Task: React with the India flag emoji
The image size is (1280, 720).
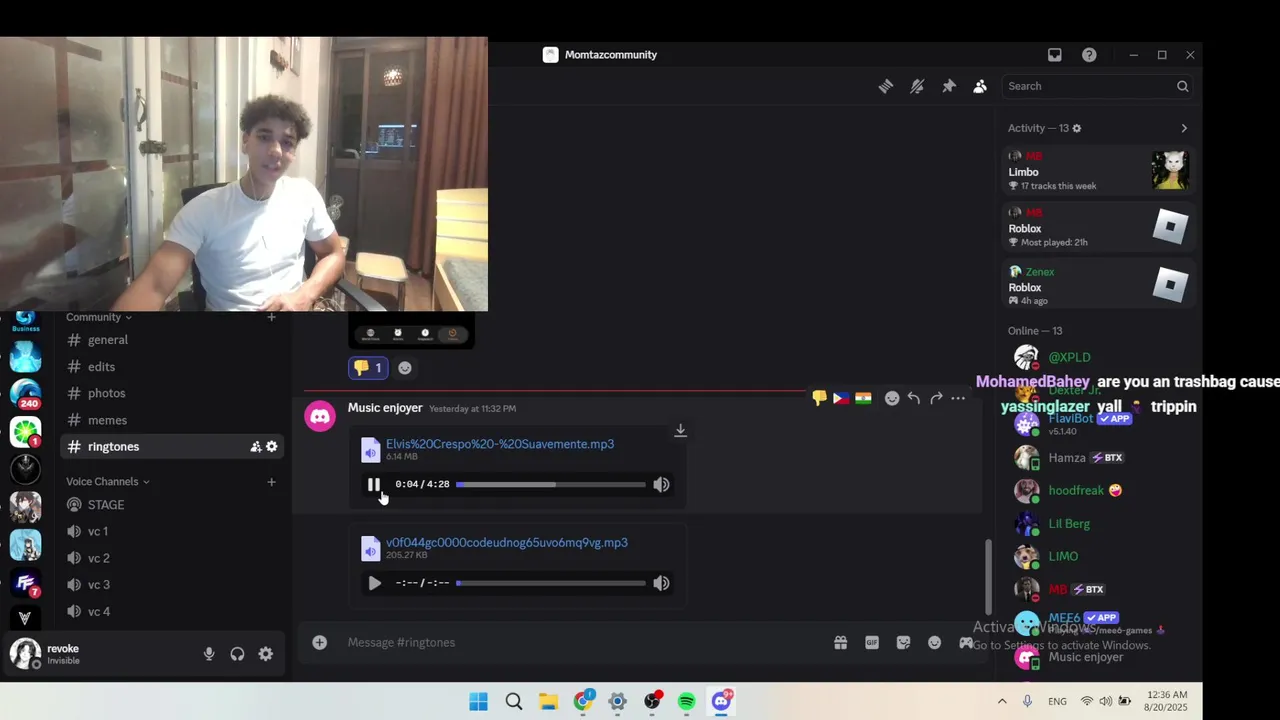Action: coord(863,398)
